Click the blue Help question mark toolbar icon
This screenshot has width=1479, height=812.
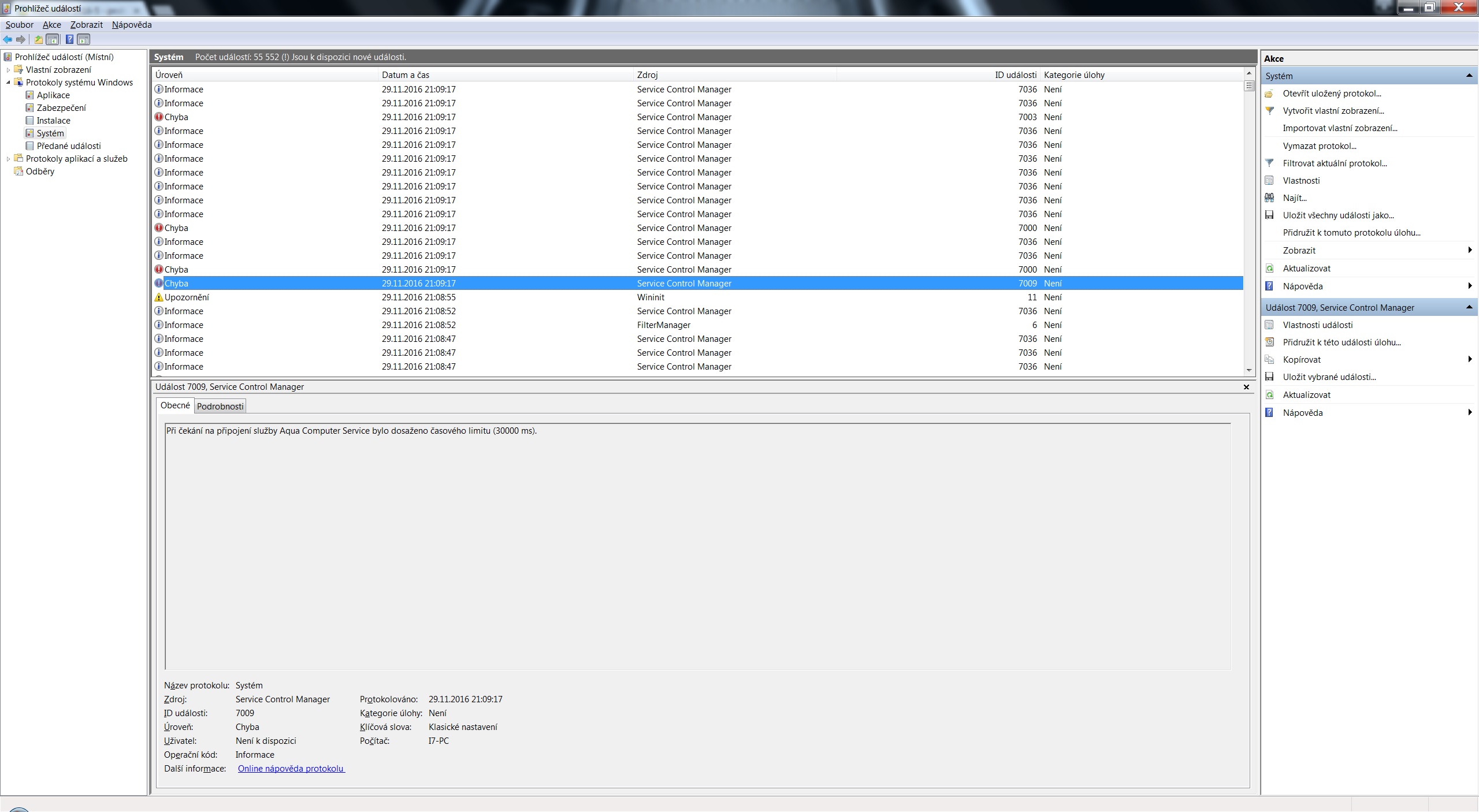pyautogui.click(x=69, y=39)
